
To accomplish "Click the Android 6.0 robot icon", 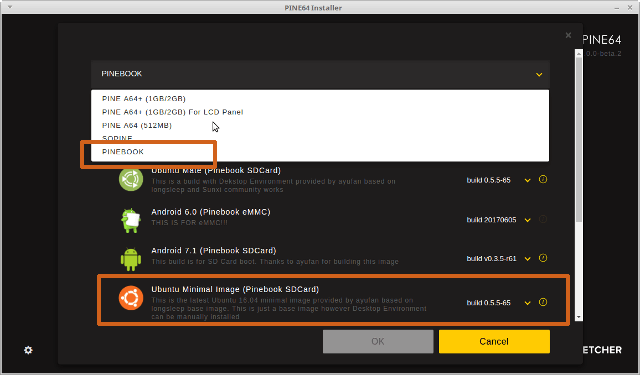I will click(x=131, y=220).
